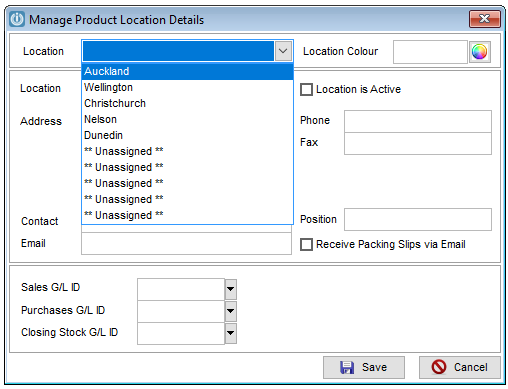Pick Dunedin from the location list
Image resolution: width=508 pixels, height=389 pixels.
pos(187,135)
